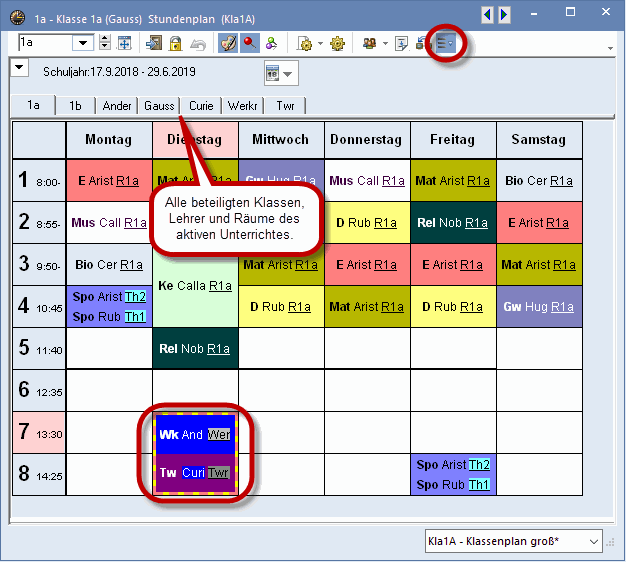Select Wednesday period 3 Mat Arist lesson
626x562 pixels.
pos(281,265)
